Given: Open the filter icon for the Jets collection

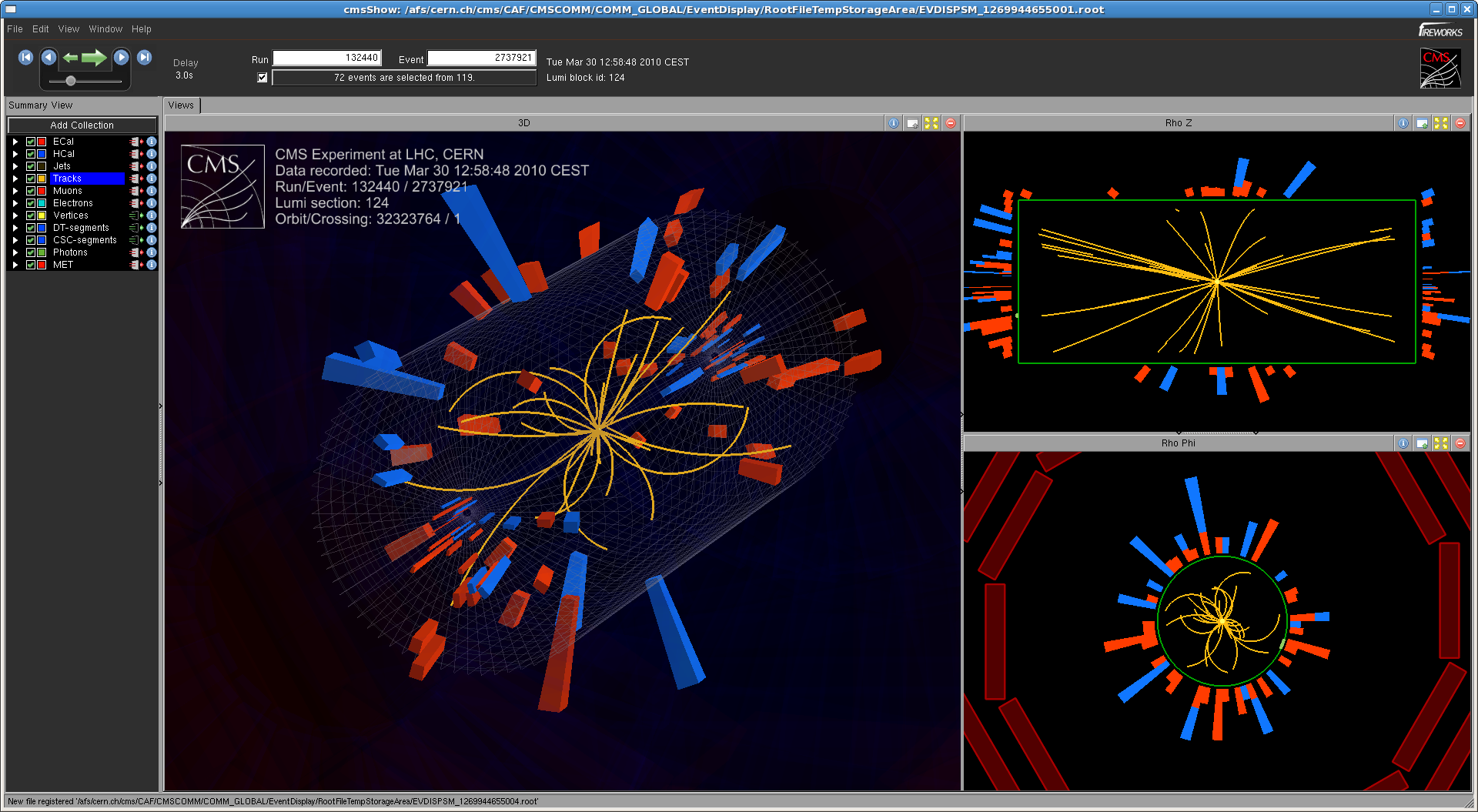Looking at the screenshot, I should coord(136,166).
